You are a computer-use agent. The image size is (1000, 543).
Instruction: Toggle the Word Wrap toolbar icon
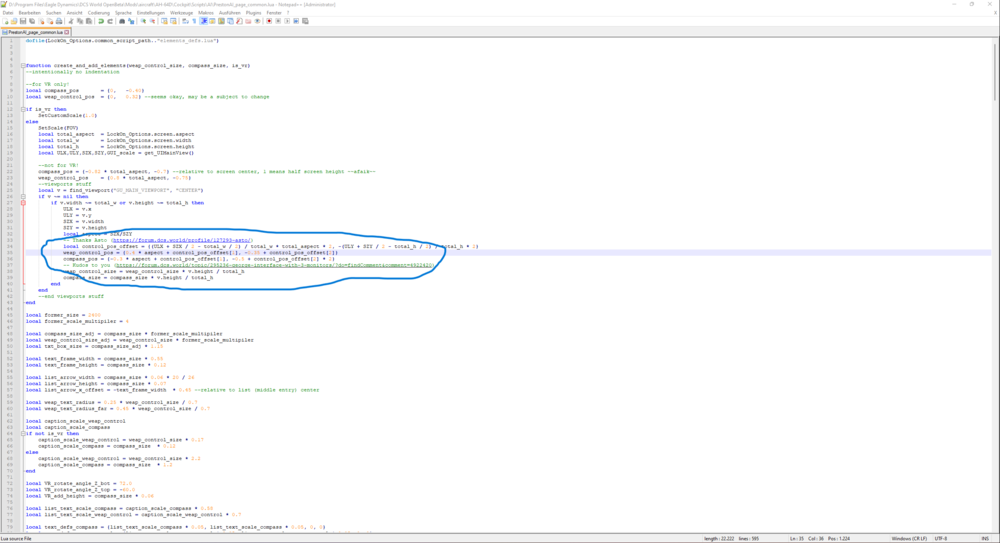tap(186, 21)
